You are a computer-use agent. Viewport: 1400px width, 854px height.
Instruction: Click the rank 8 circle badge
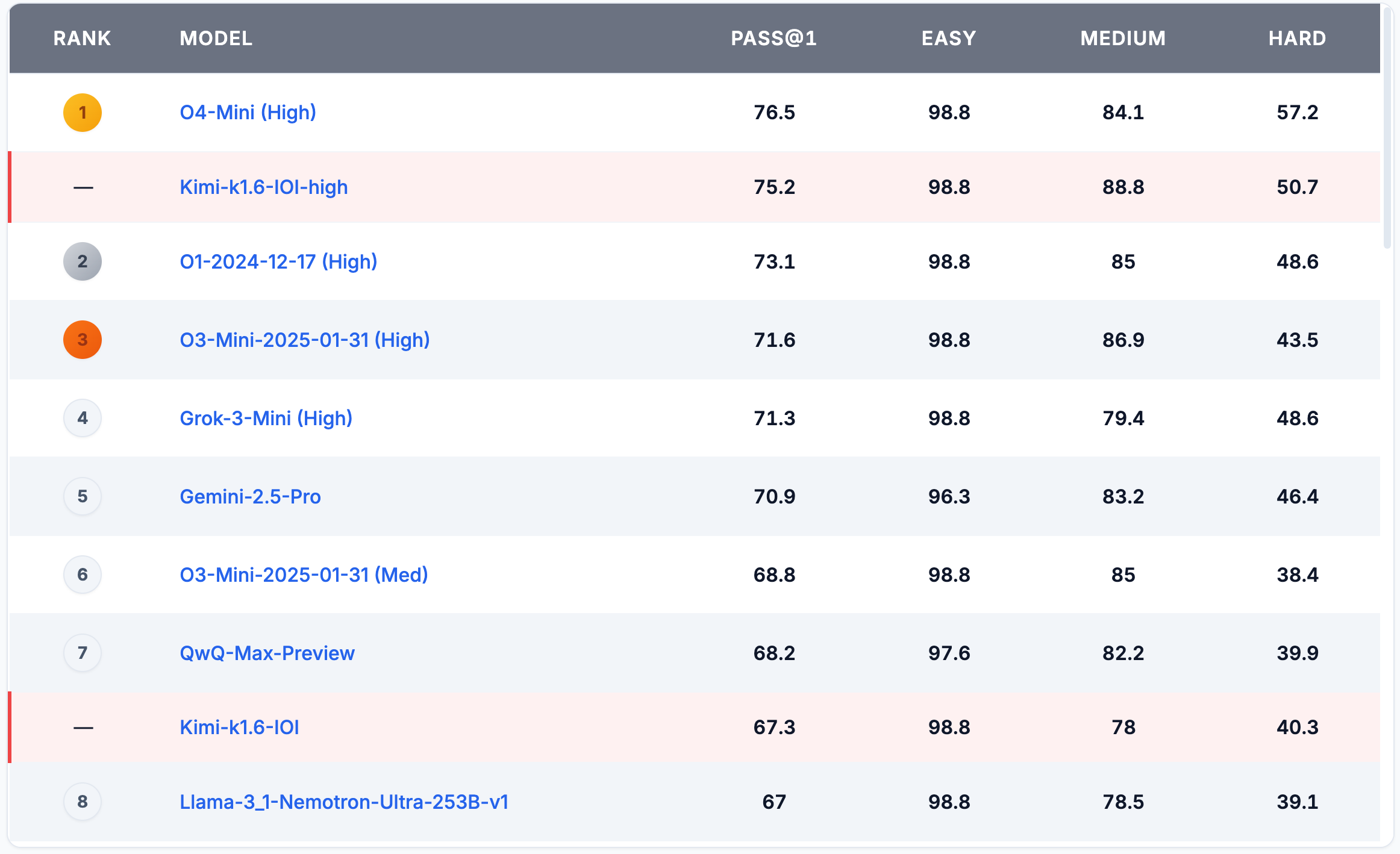point(83,802)
